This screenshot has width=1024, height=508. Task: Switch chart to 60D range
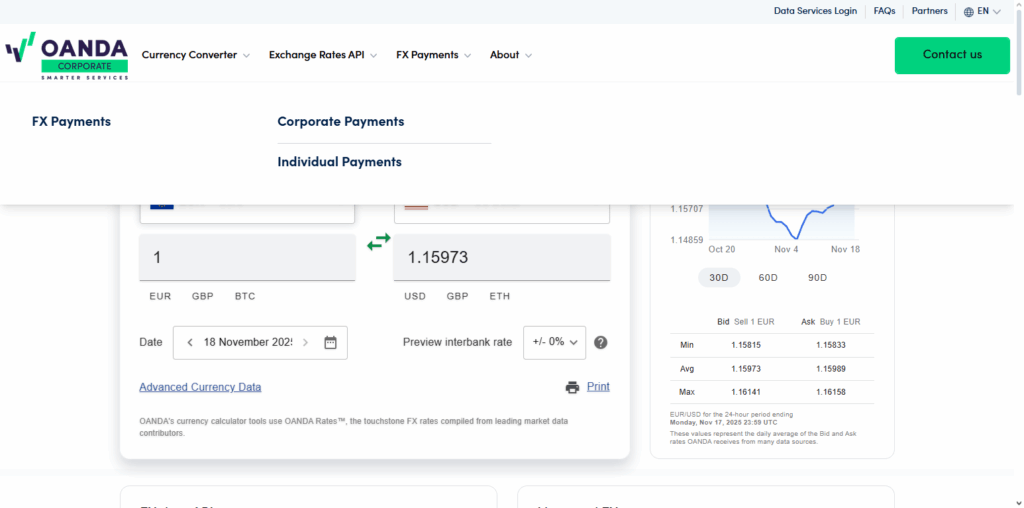pos(767,277)
